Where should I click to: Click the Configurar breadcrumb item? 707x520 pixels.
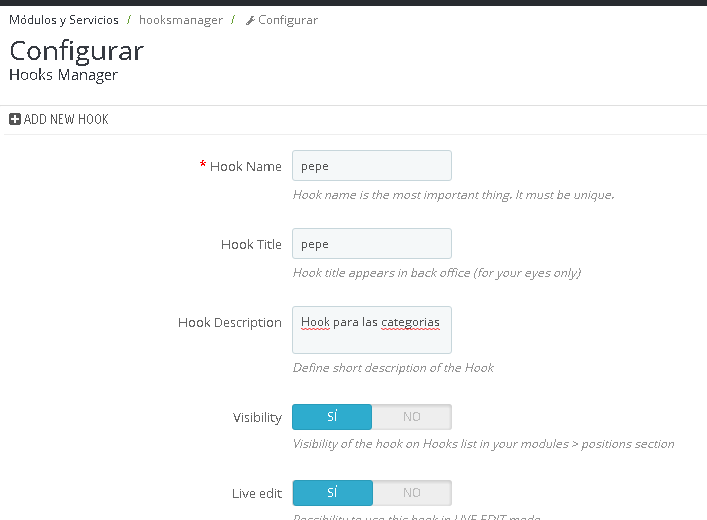coord(288,20)
